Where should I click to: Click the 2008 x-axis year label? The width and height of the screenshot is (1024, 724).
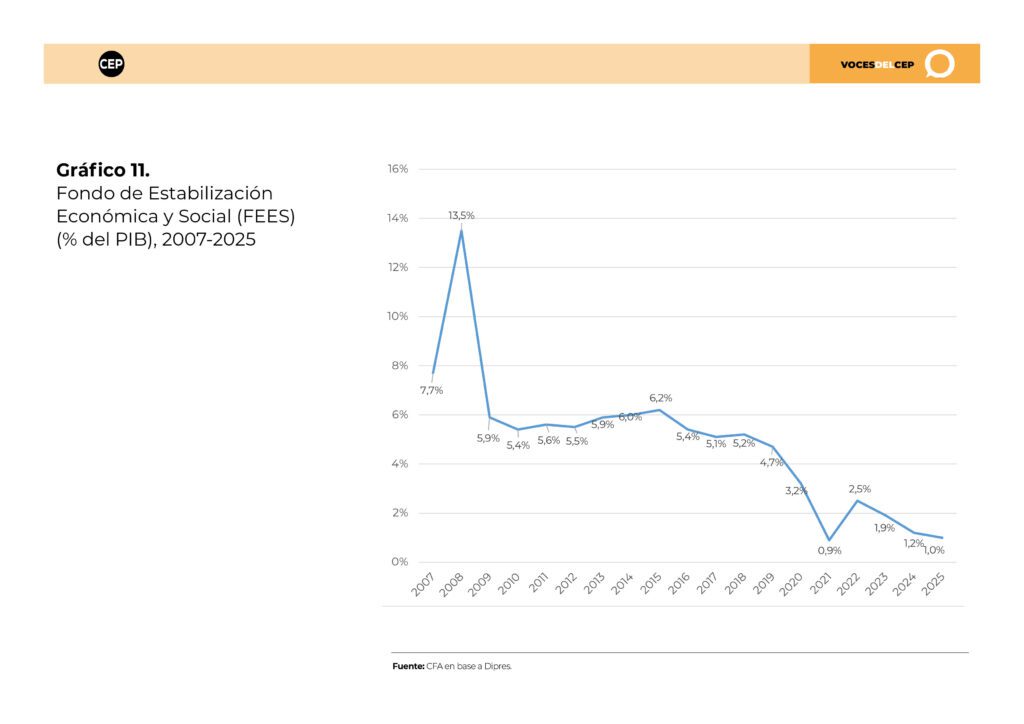pos(451,584)
